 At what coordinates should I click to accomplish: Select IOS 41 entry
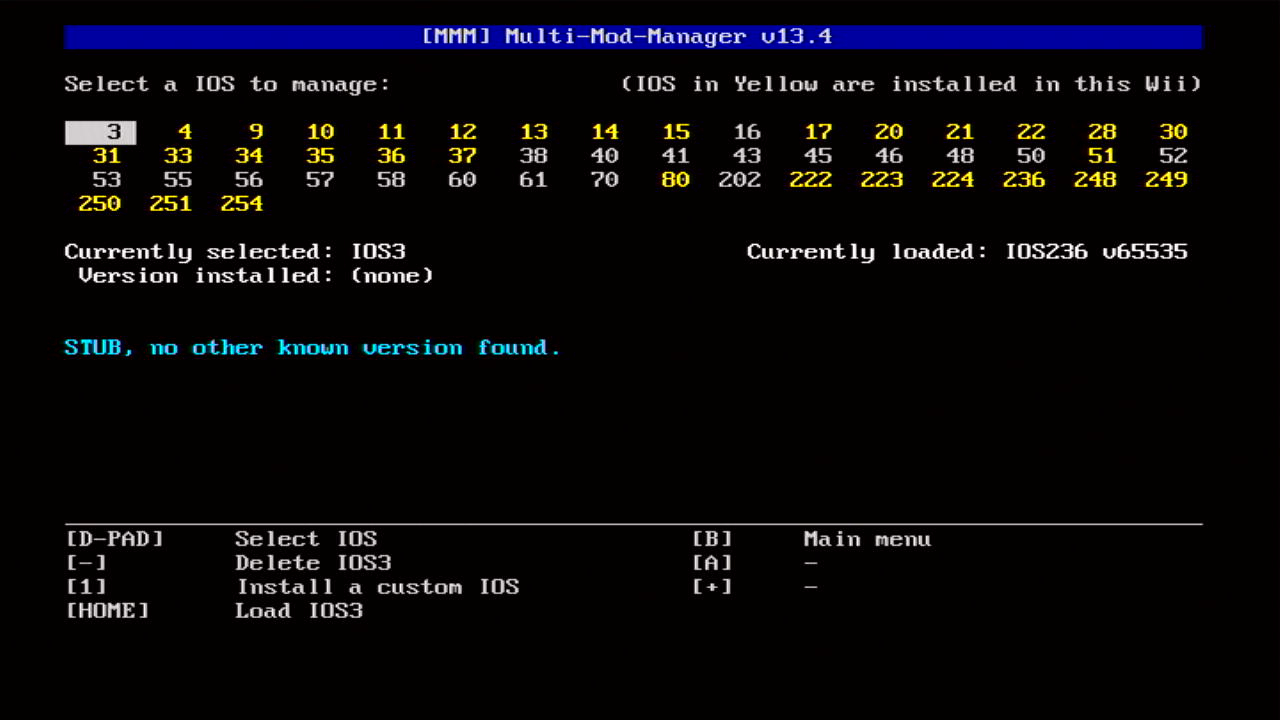[x=676, y=156]
